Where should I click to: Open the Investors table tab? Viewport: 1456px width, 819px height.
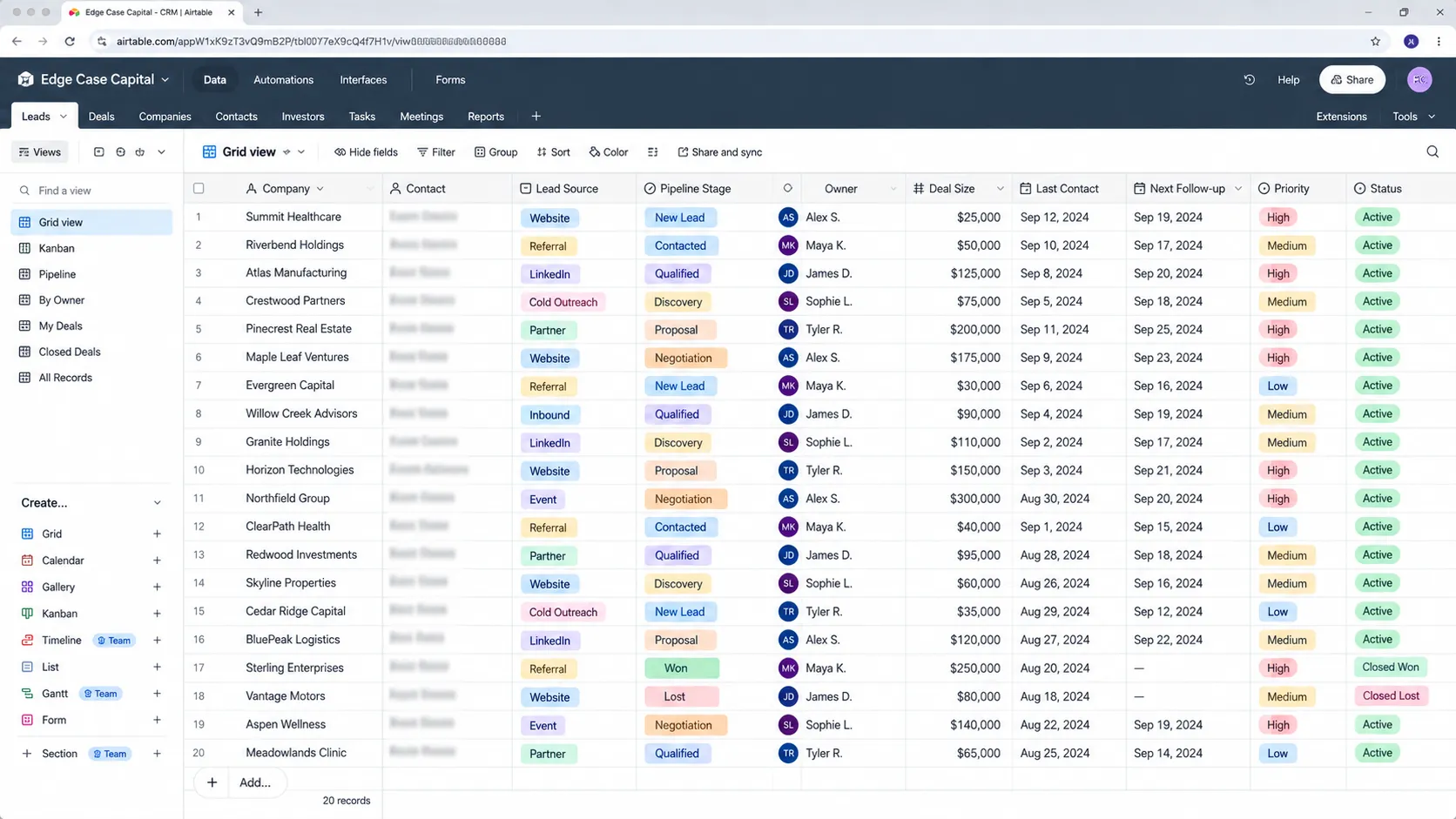pos(303,116)
